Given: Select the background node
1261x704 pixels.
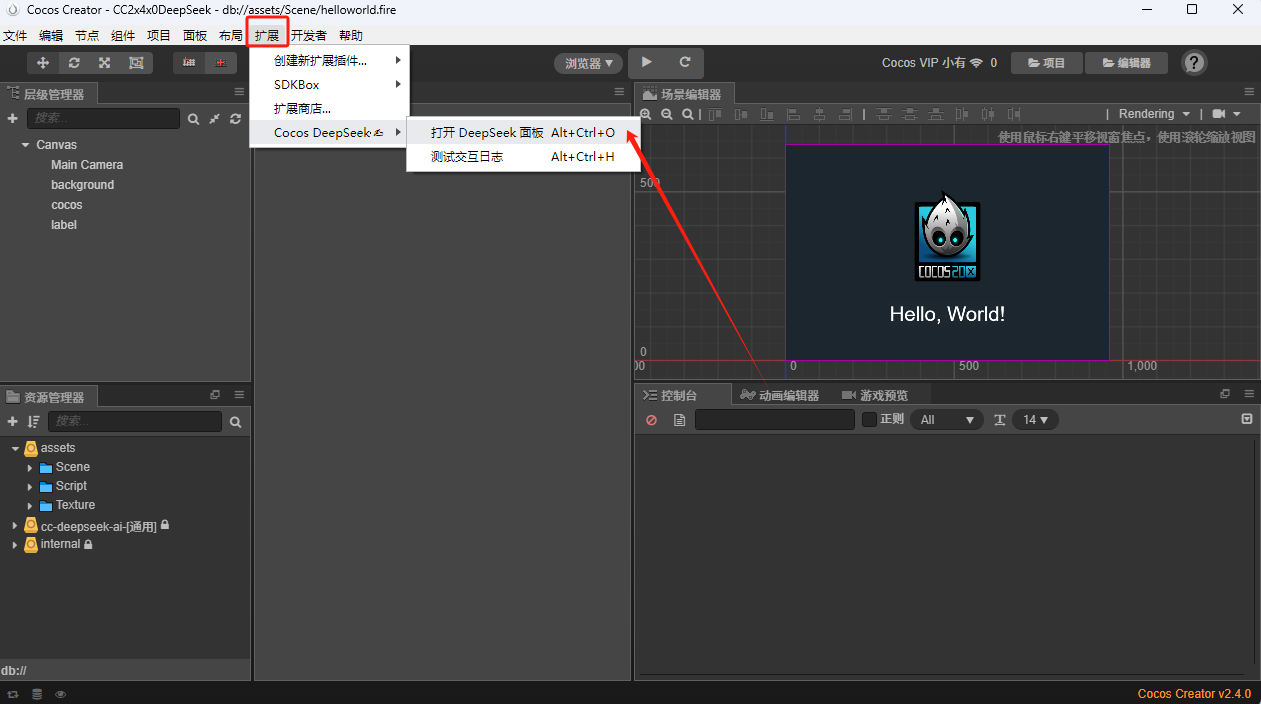Looking at the screenshot, I should tap(83, 185).
